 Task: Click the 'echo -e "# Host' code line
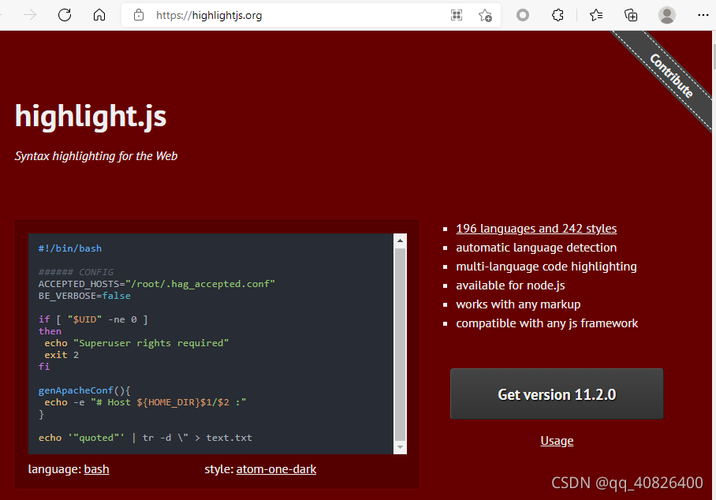pos(145,402)
